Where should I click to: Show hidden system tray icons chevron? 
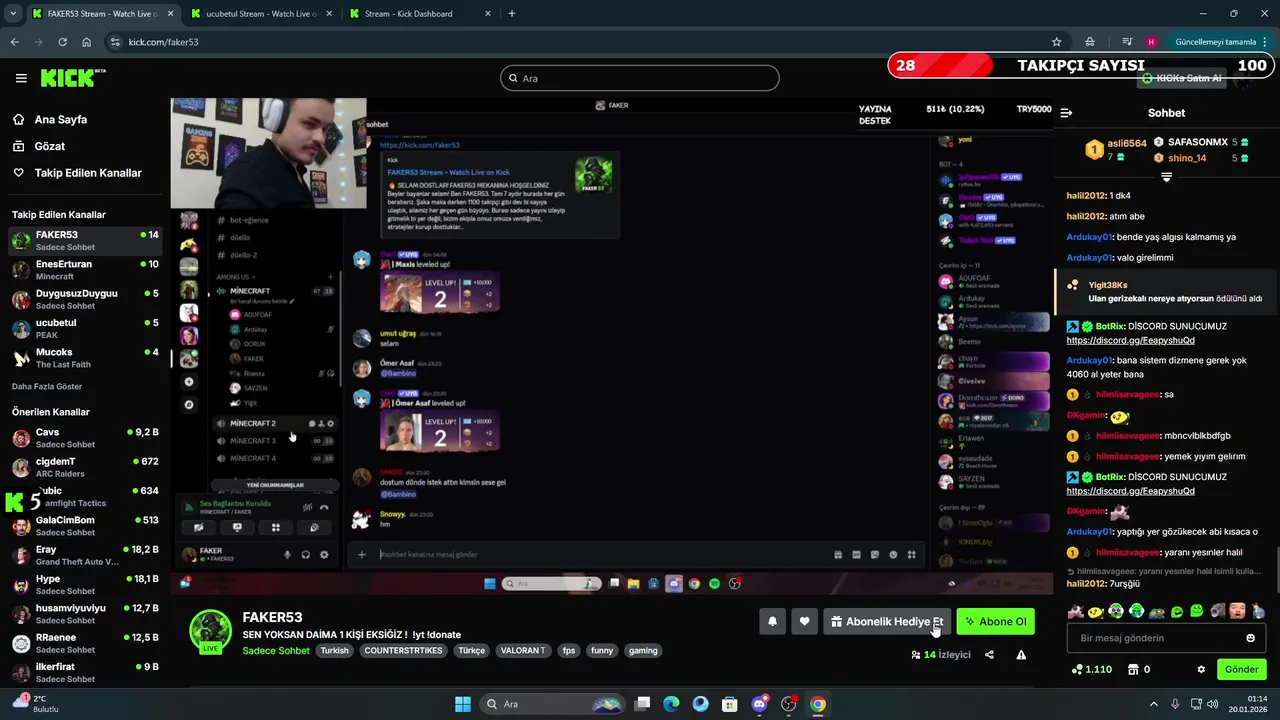coord(1153,704)
